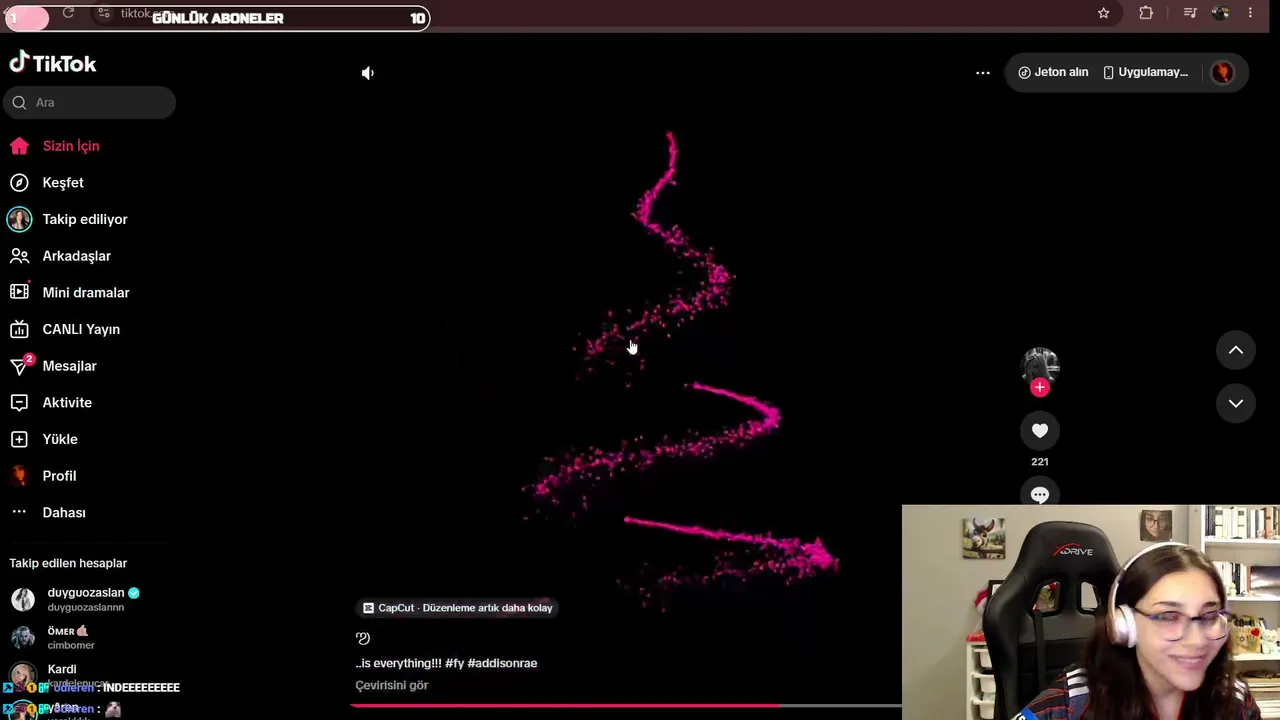The height and width of the screenshot is (720, 1280).
Task: Open the video three-dot options menu
Action: coord(983,73)
